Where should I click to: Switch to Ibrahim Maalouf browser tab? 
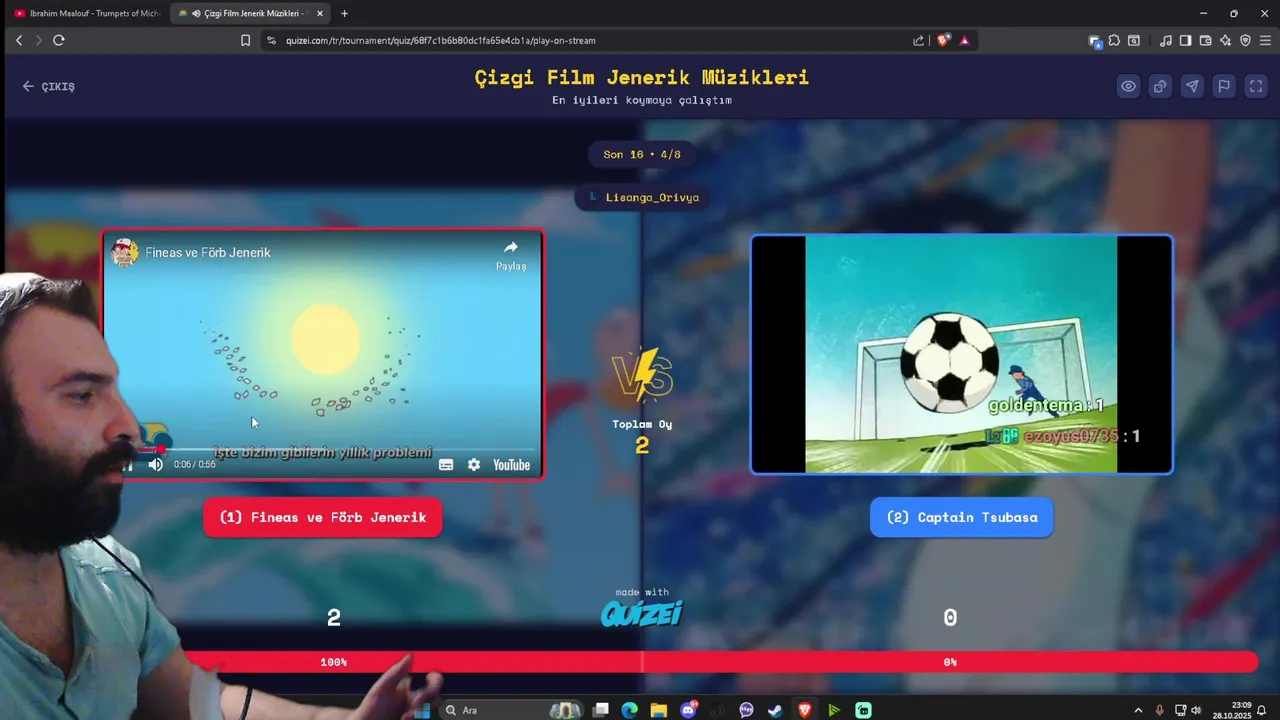point(86,13)
